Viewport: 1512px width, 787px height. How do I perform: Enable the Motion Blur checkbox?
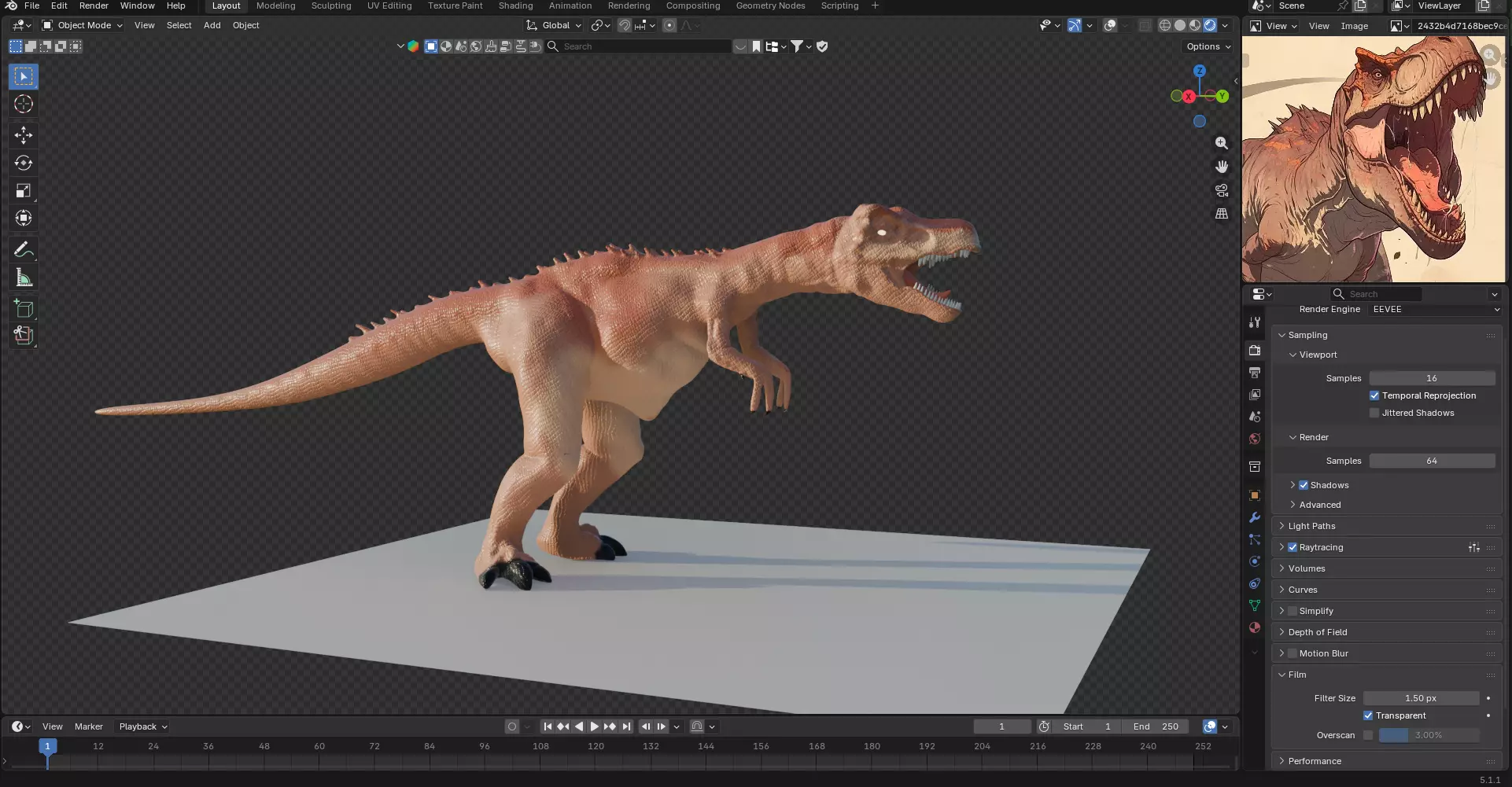[x=1293, y=653]
